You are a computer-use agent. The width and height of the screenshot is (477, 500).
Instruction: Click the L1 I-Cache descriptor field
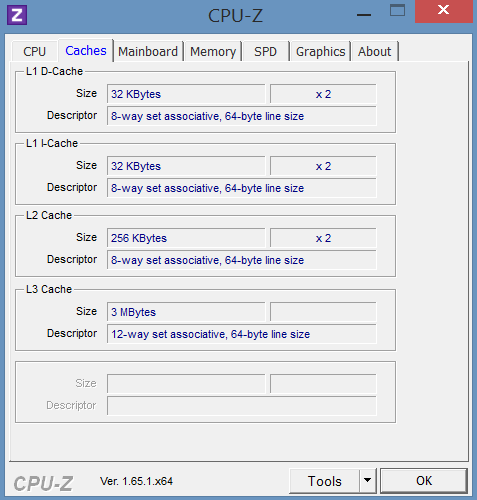coord(242,188)
